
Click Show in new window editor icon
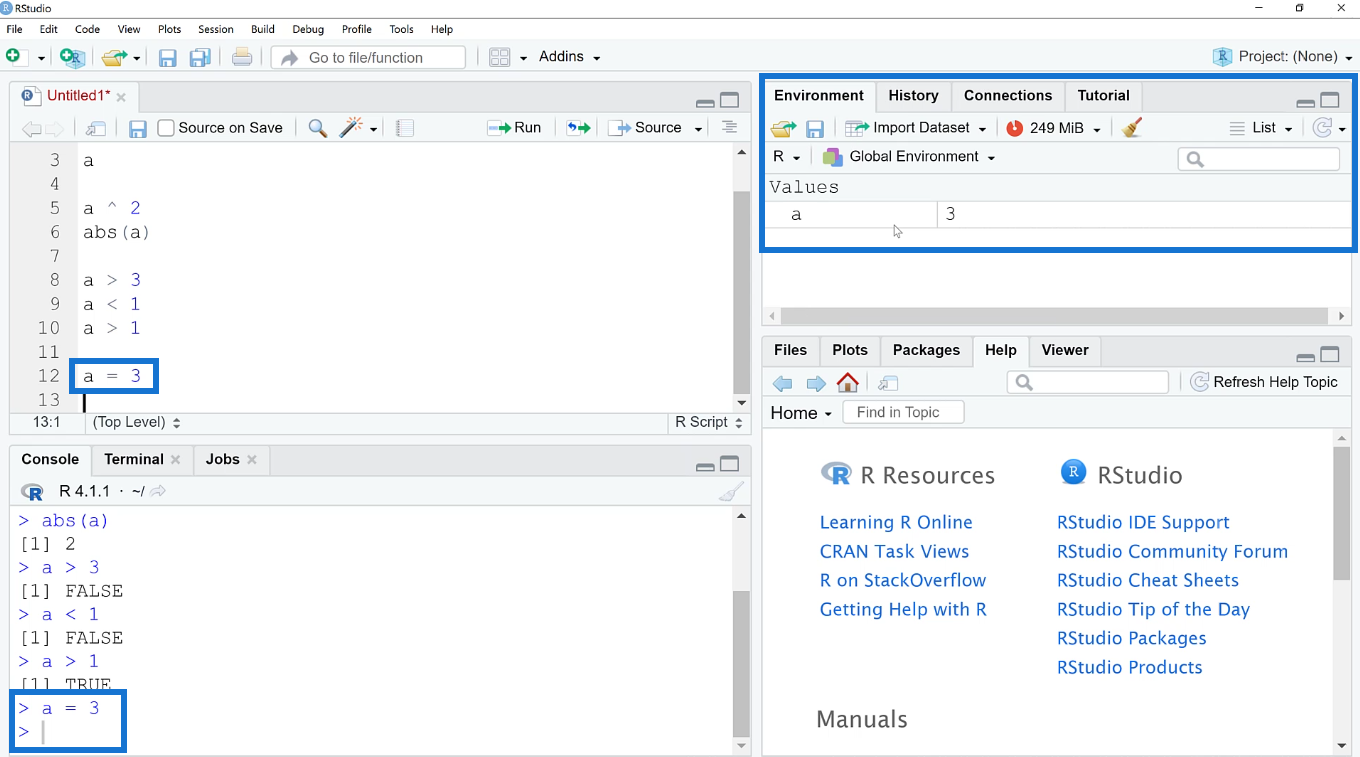pos(96,128)
